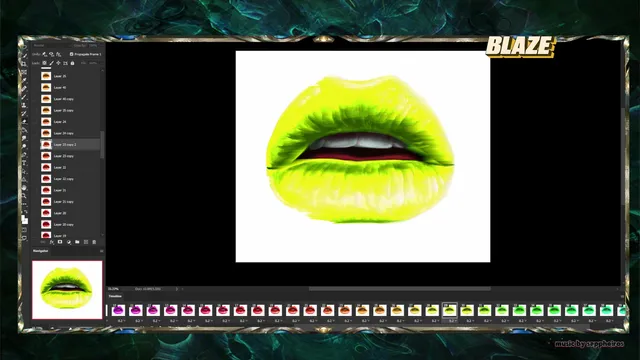Click the Navigator preview thumbnail
Viewport: 640px width, 360px height.
pos(67,290)
